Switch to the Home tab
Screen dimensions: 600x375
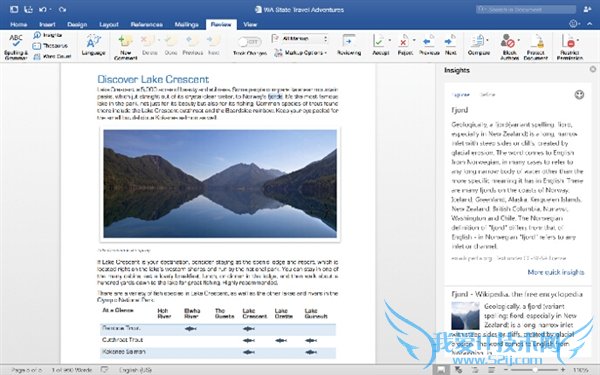pyautogui.click(x=18, y=24)
